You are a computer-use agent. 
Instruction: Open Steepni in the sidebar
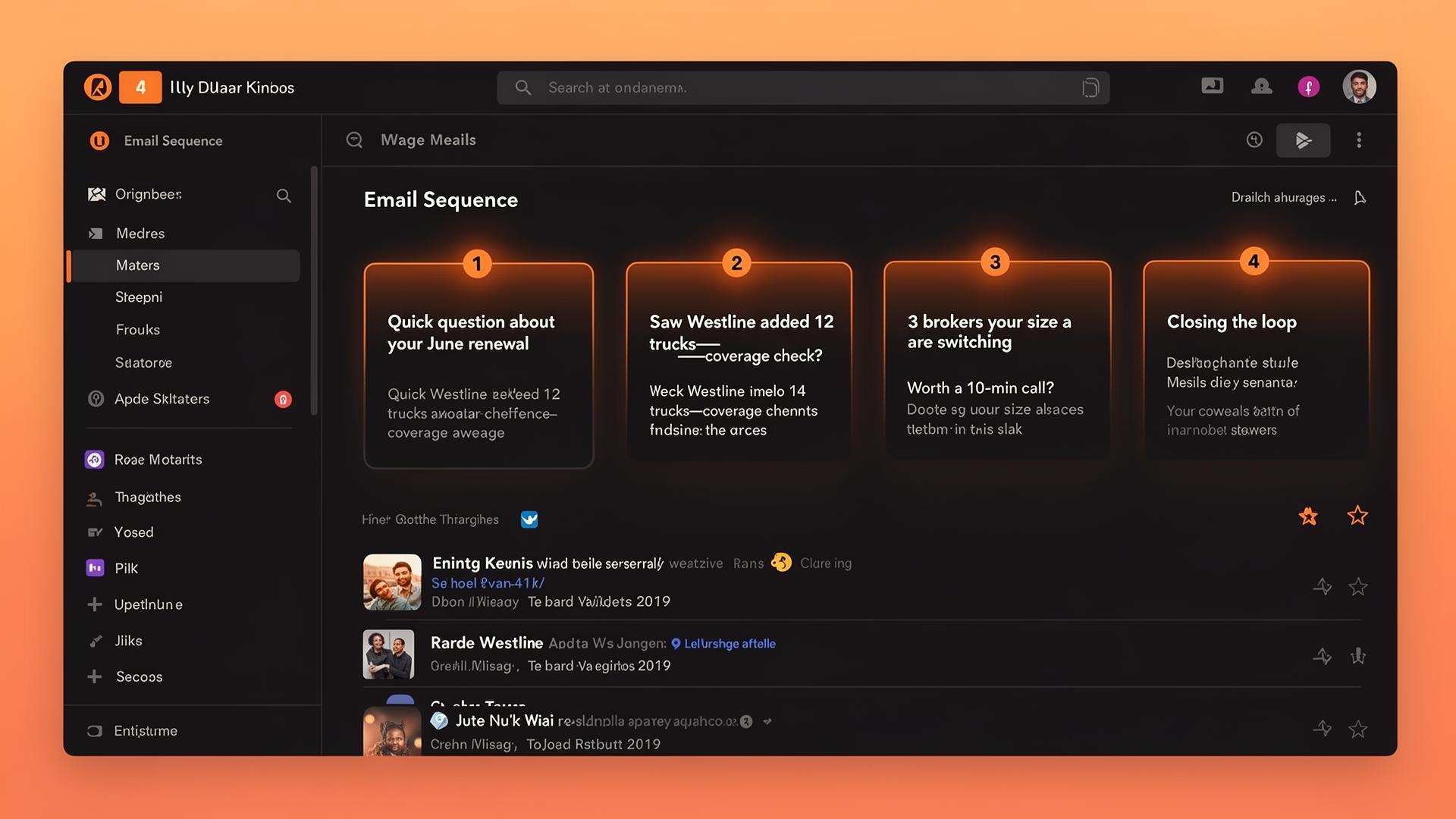[x=139, y=297]
